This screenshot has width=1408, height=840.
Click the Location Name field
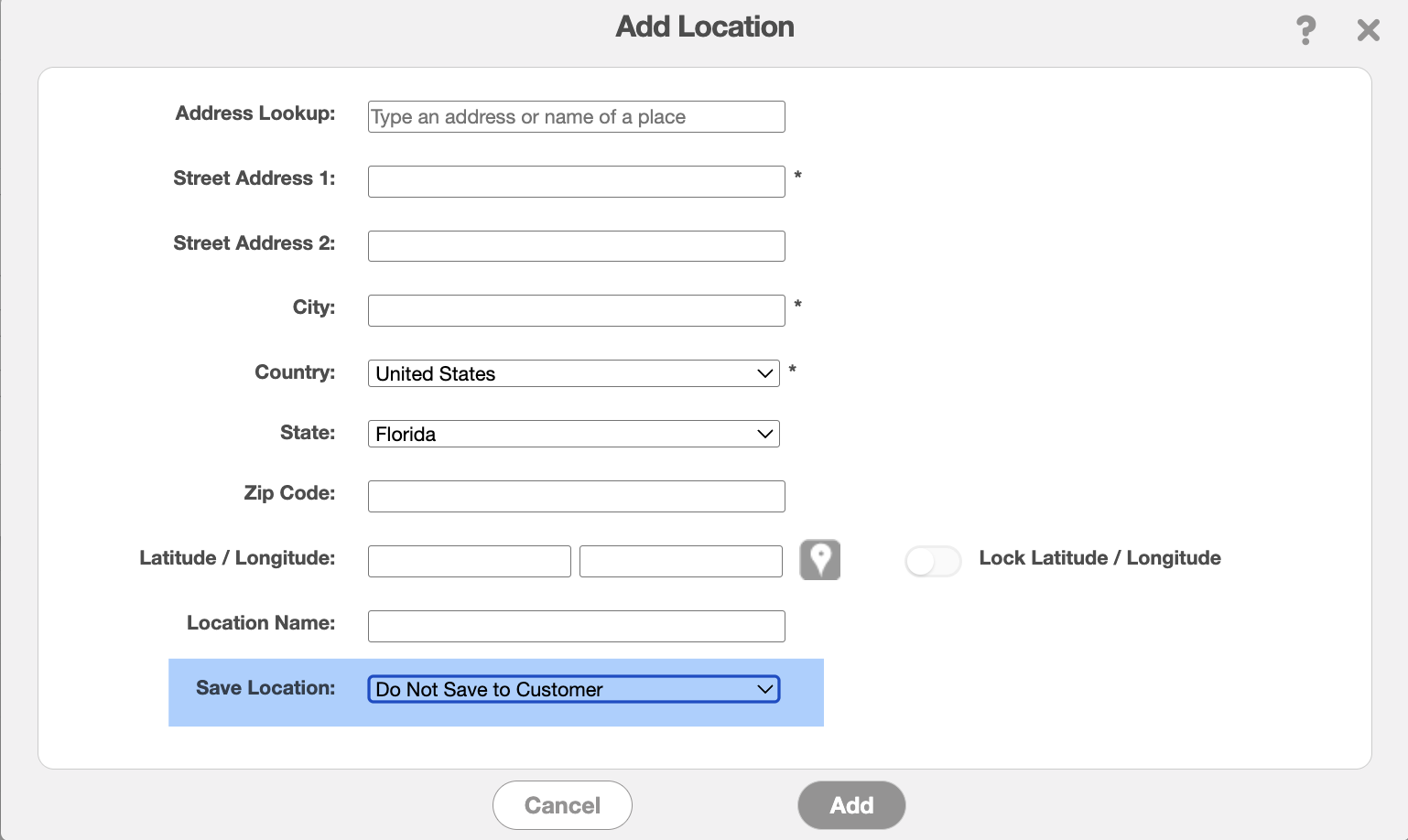[577, 626]
